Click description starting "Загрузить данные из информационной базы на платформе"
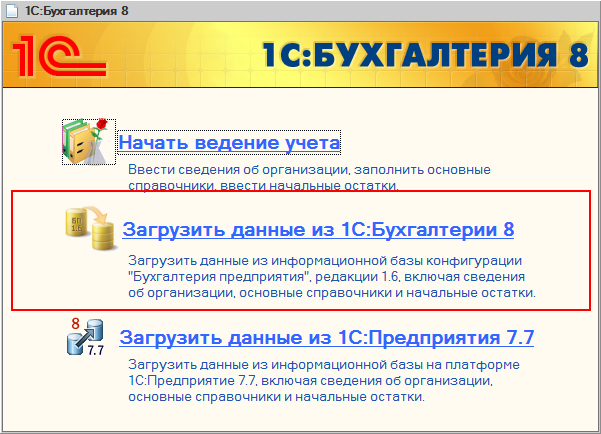This screenshot has height=434, width=601. point(324,380)
